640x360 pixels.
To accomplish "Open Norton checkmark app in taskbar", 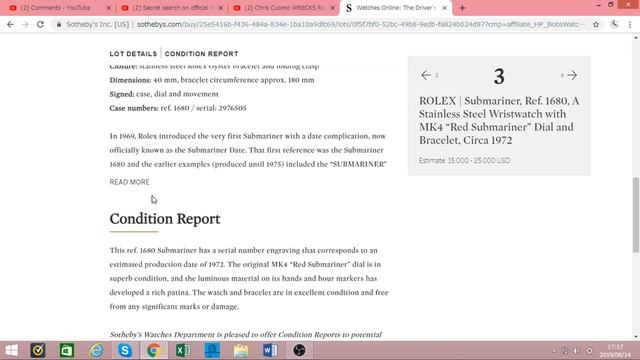I will click(38, 351).
